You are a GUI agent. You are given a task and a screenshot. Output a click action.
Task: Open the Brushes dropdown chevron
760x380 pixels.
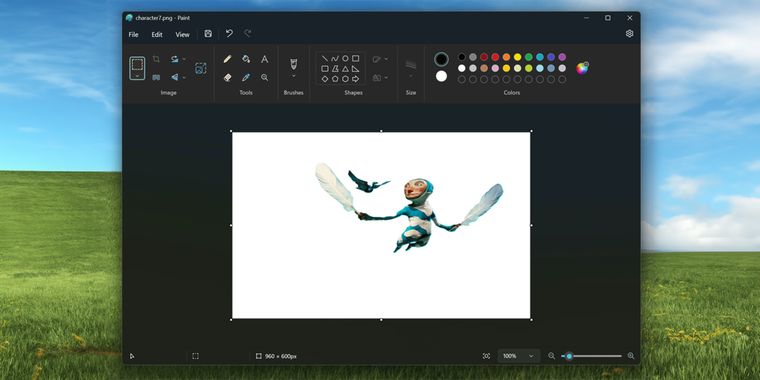pos(293,76)
